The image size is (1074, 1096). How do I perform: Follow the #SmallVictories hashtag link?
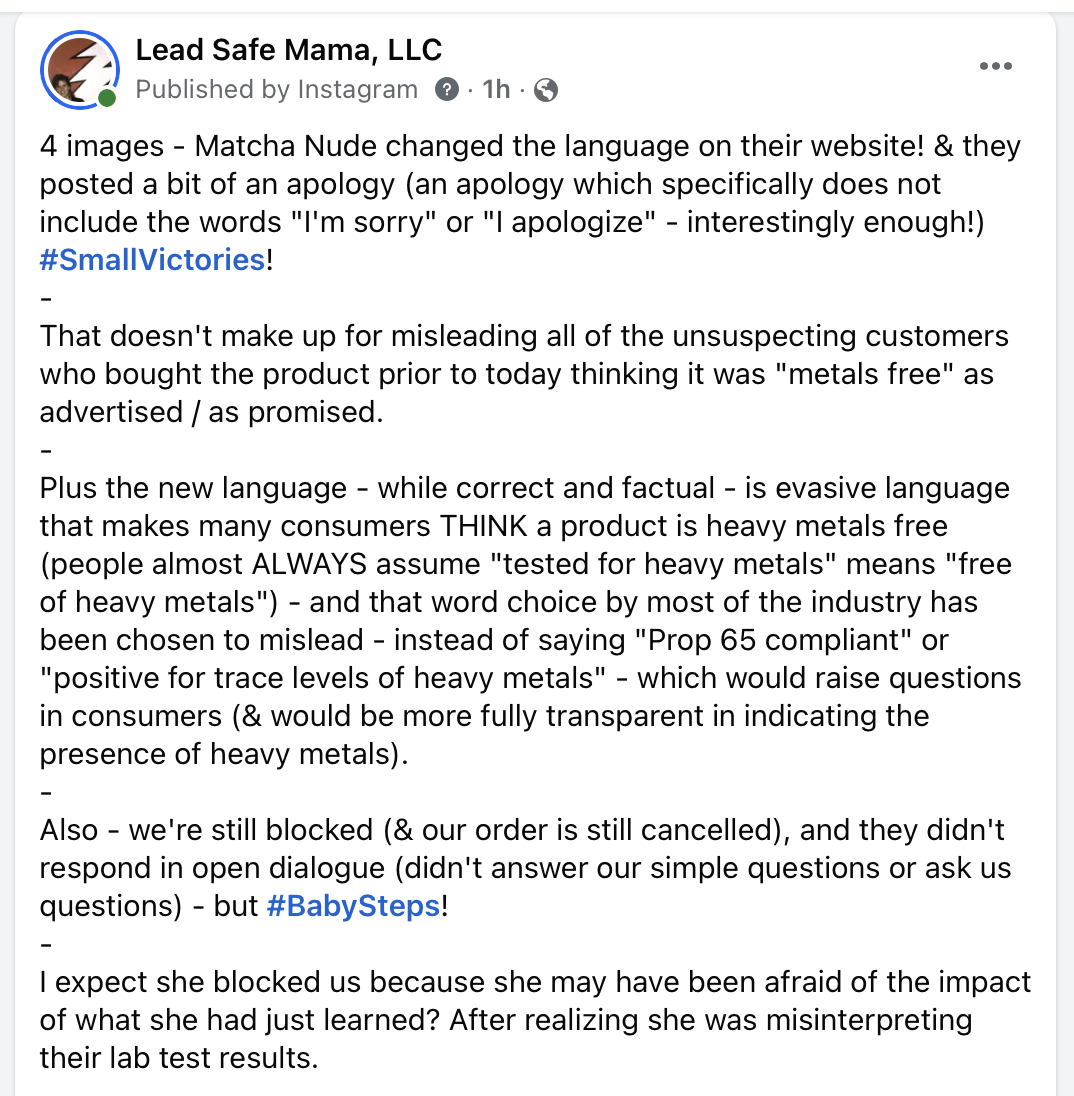pyautogui.click(x=153, y=260)
